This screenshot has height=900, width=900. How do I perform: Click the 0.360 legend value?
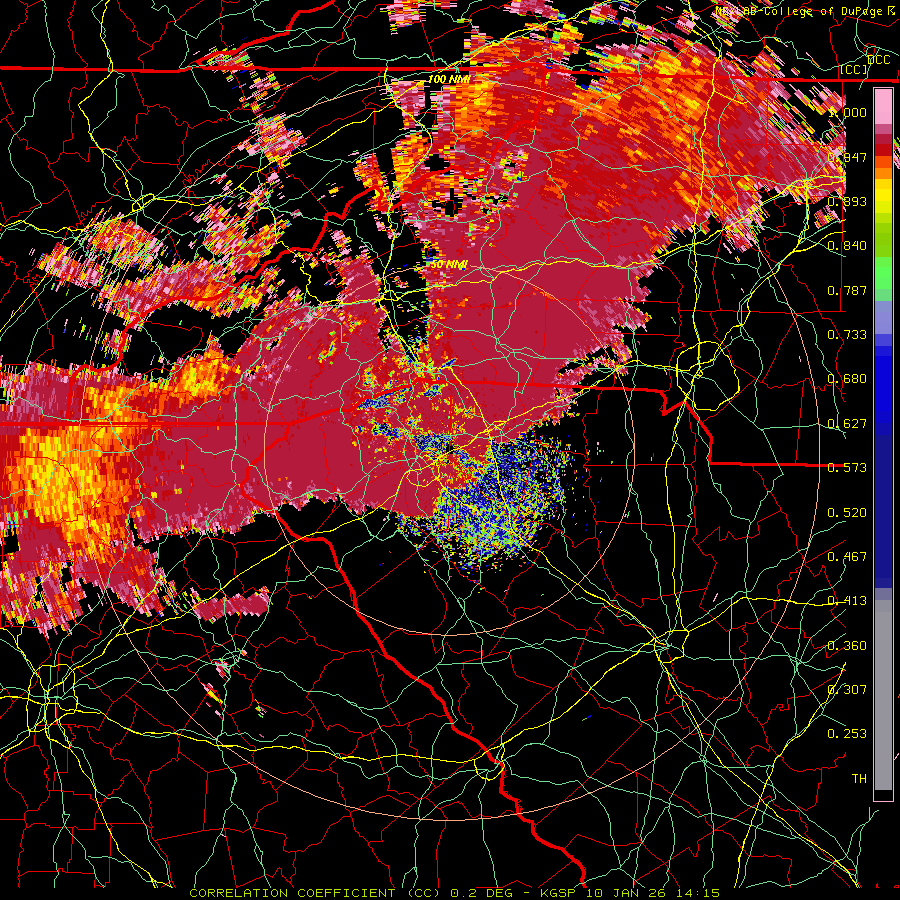click(x=847, y=645)
